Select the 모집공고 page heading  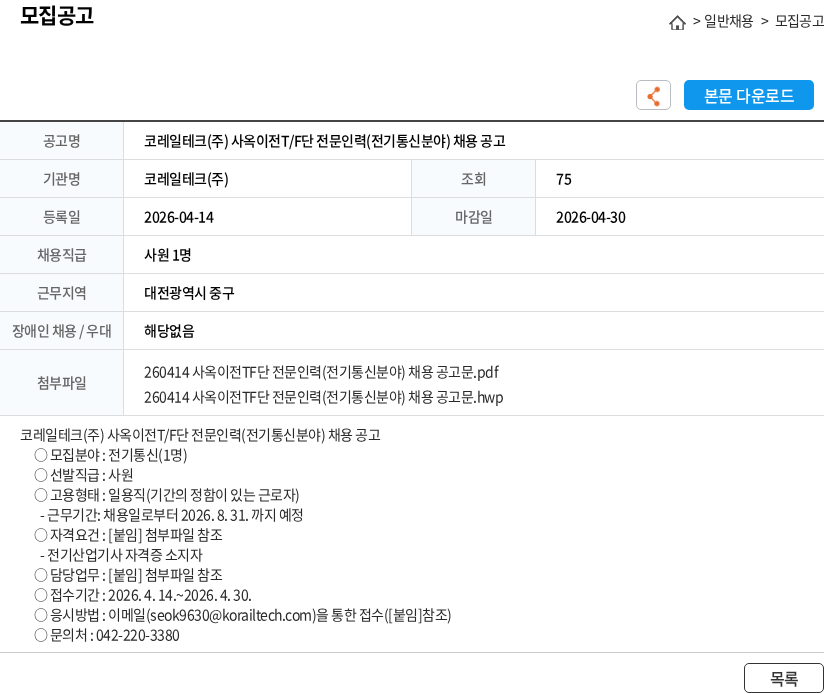click(x=57, y=15)
